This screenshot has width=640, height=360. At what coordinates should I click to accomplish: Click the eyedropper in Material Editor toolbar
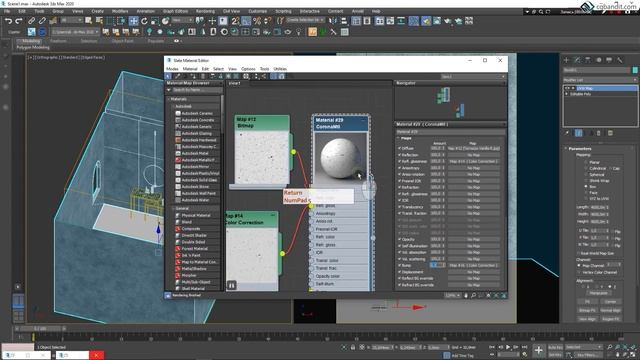(178, 76)
